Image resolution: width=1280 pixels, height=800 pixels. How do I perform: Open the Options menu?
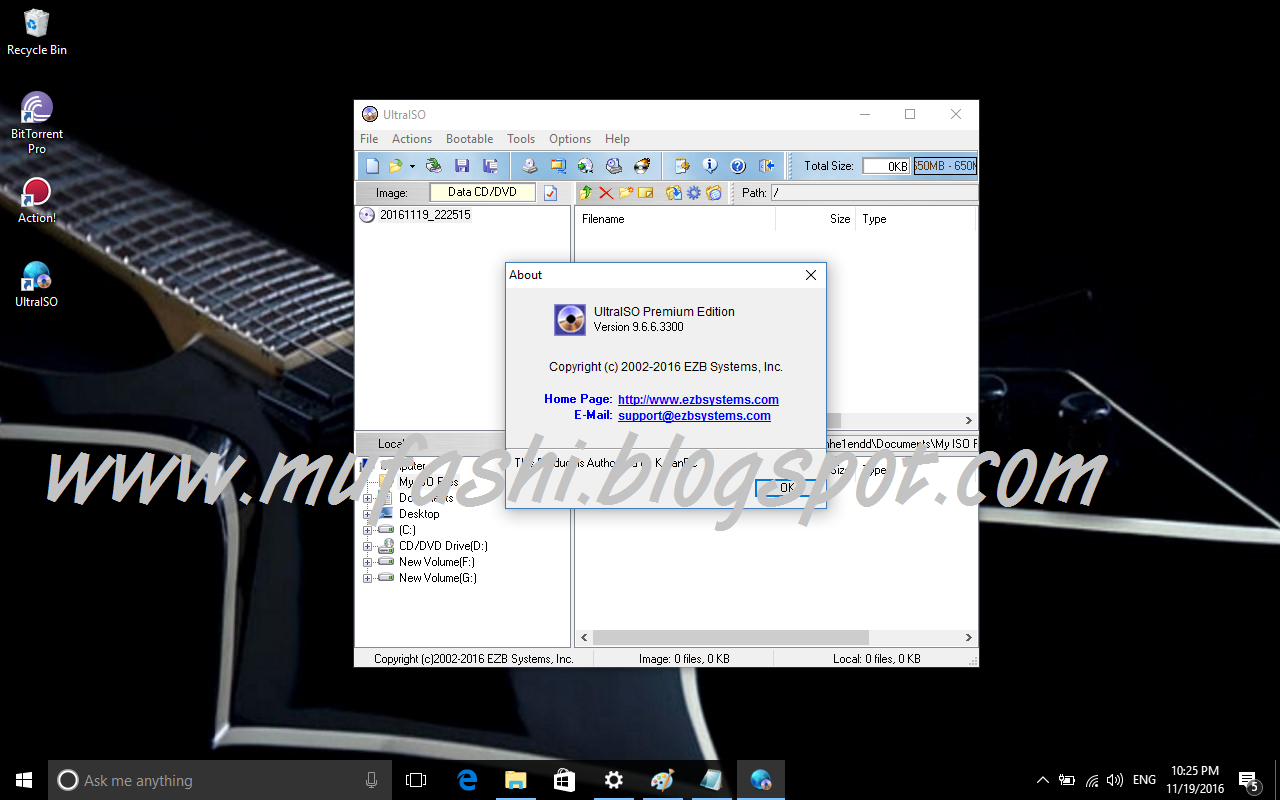click(x=570, y=139)
